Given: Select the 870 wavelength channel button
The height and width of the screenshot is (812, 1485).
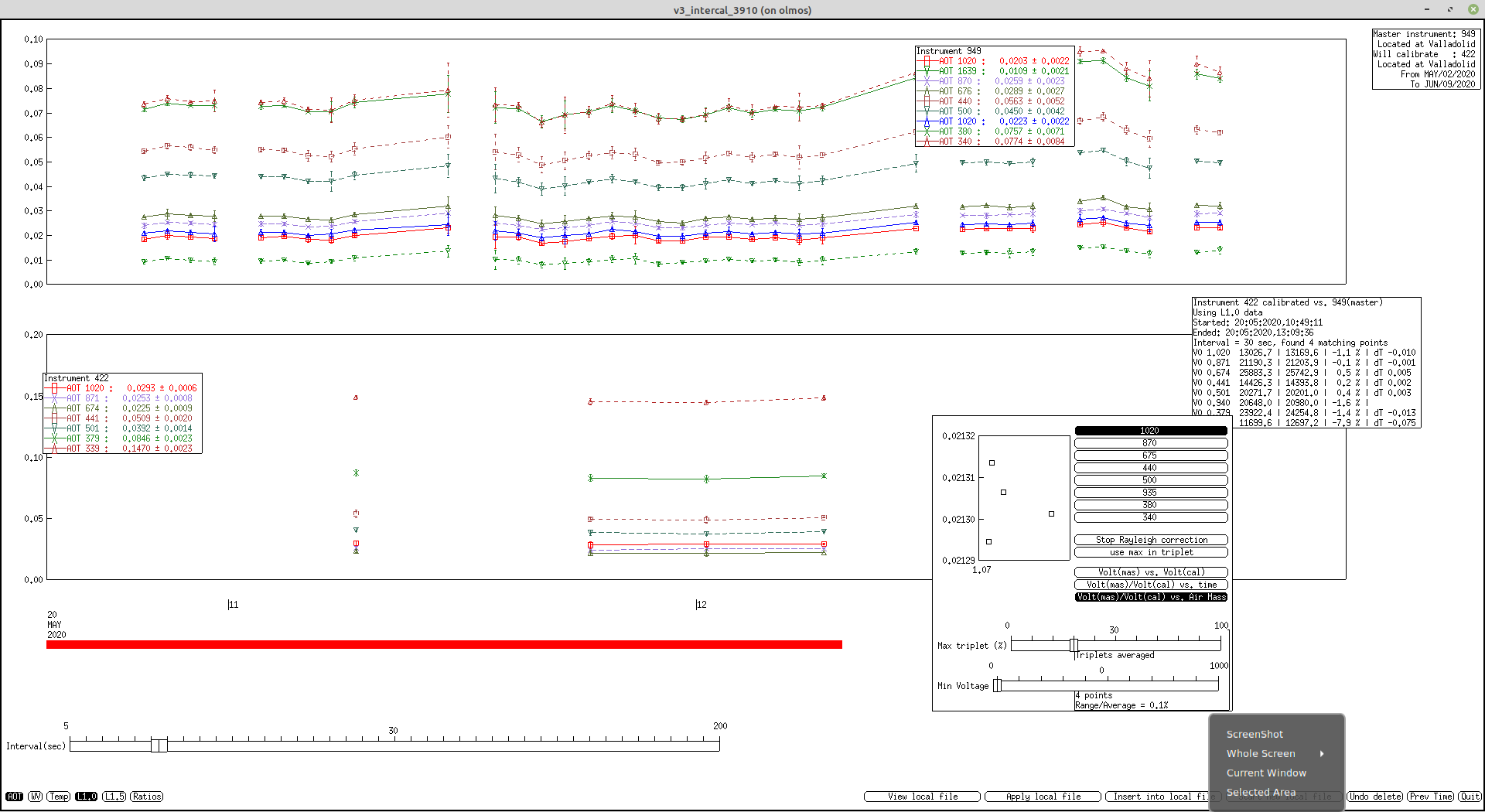Looking at the screenshot, I should coord(1151,443).
